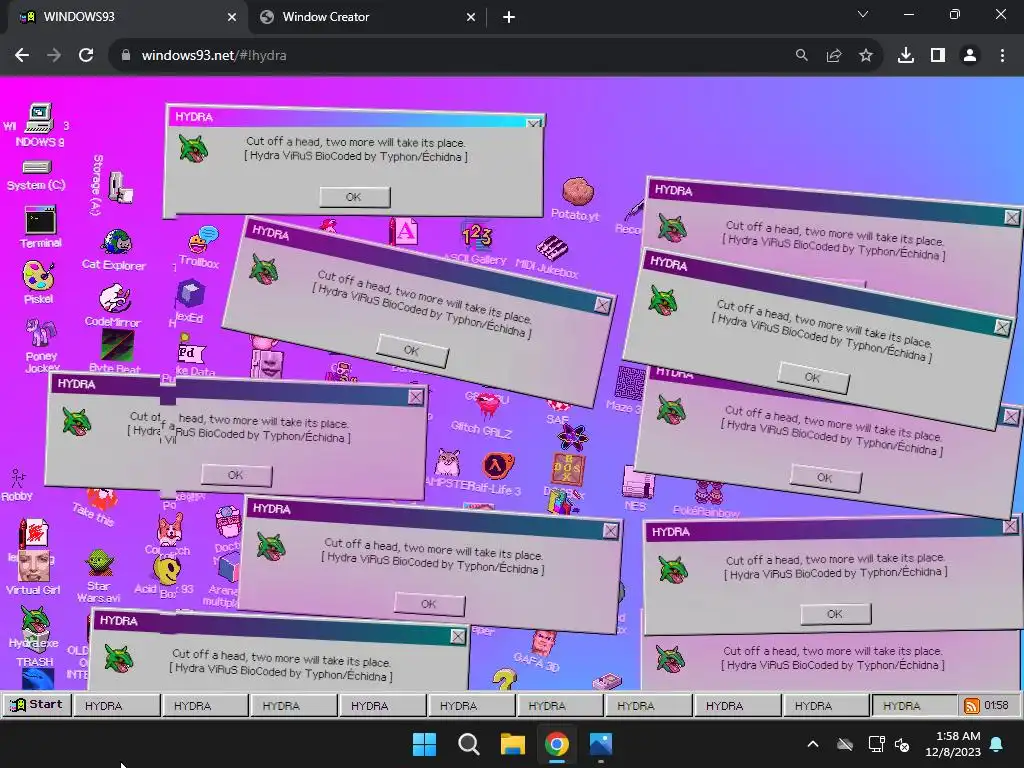The image size is (1024, 768).
Task: Reload the windows93.net page
Action: (x=86, y=56)
